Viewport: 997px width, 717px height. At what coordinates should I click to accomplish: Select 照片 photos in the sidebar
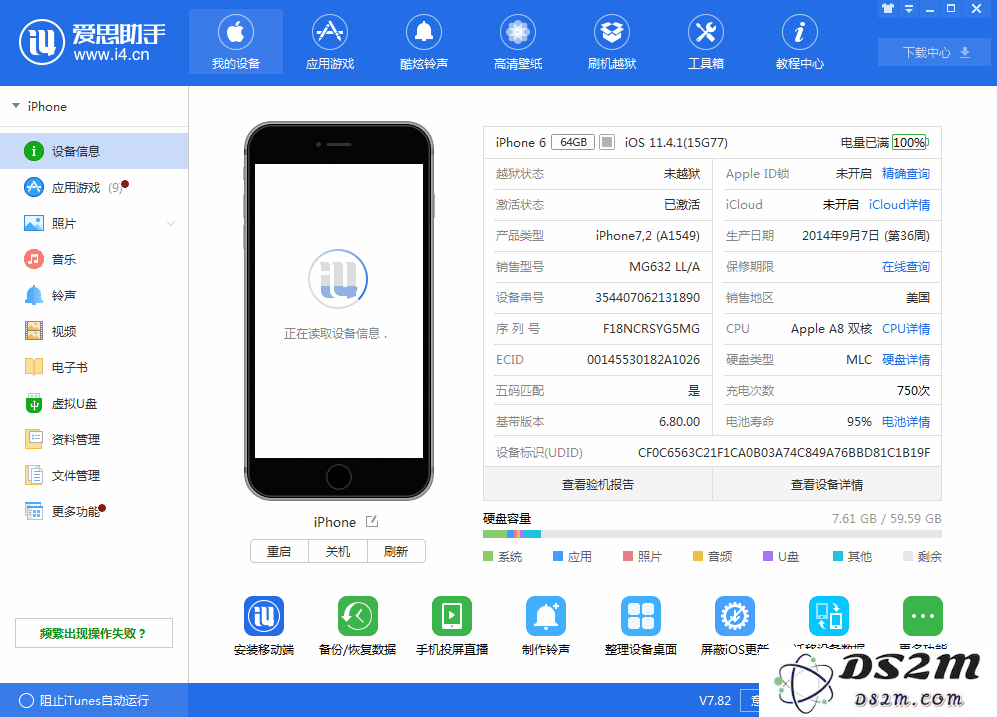coord(94,223)
